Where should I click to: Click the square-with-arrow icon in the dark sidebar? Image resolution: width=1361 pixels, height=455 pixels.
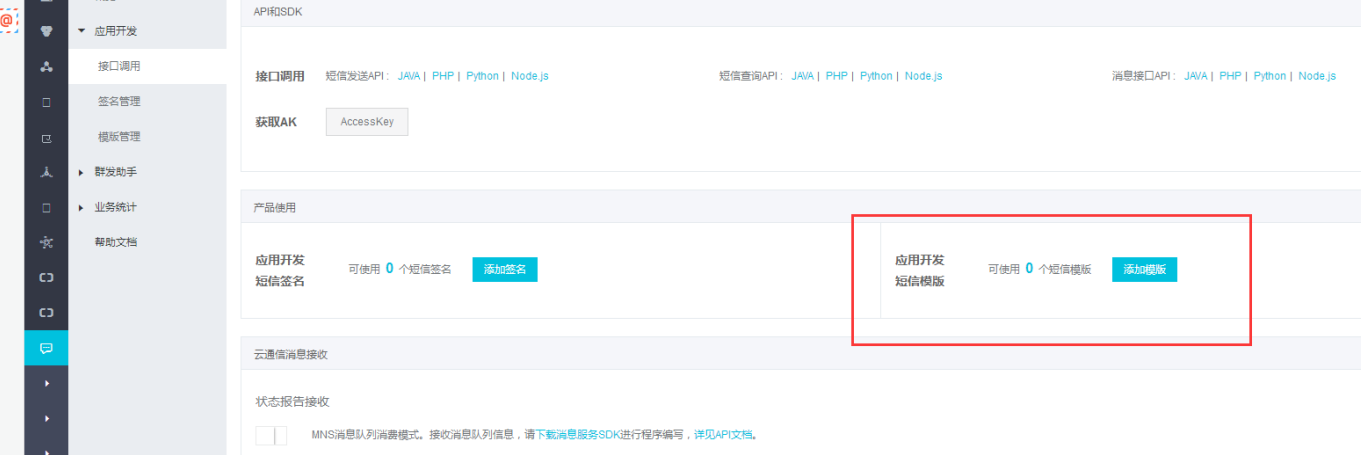pyautogui.click(x=46, y=137)
